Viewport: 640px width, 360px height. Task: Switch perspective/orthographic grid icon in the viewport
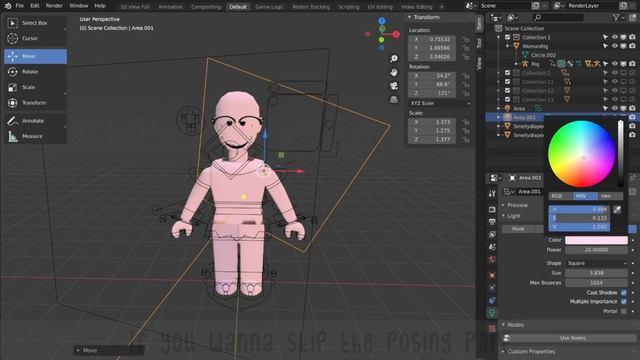[394, 100]
